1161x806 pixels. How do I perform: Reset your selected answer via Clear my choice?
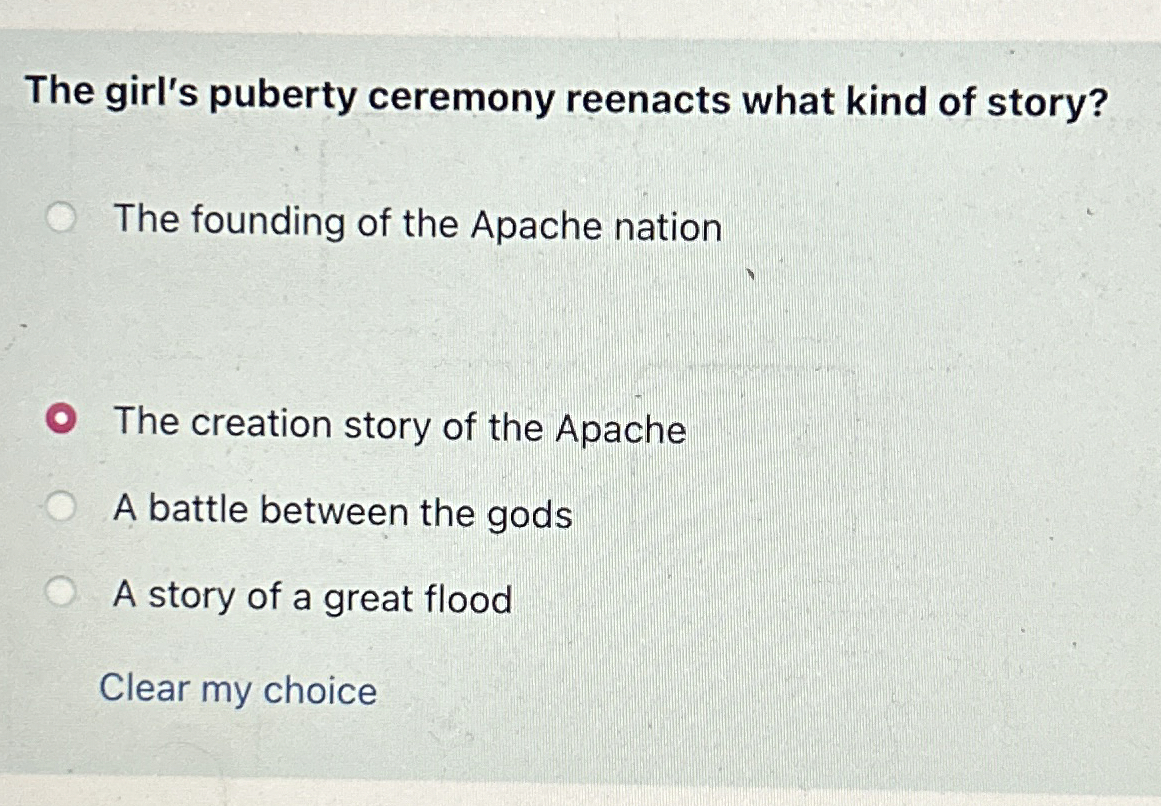point(239,690)
